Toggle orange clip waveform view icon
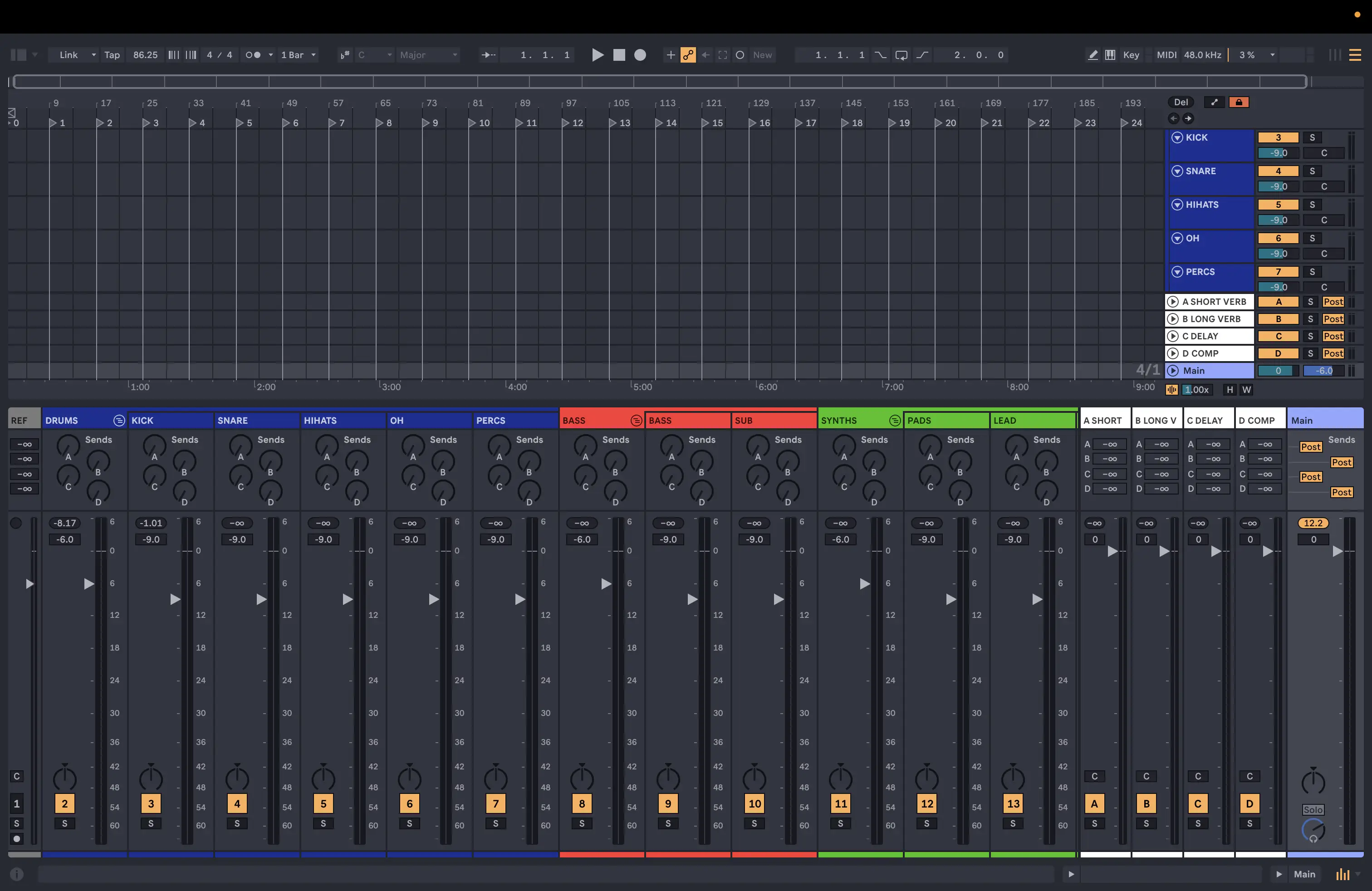Viewport: 1372px width, 891px height. pyautogui.click(x=1172, y=390)
